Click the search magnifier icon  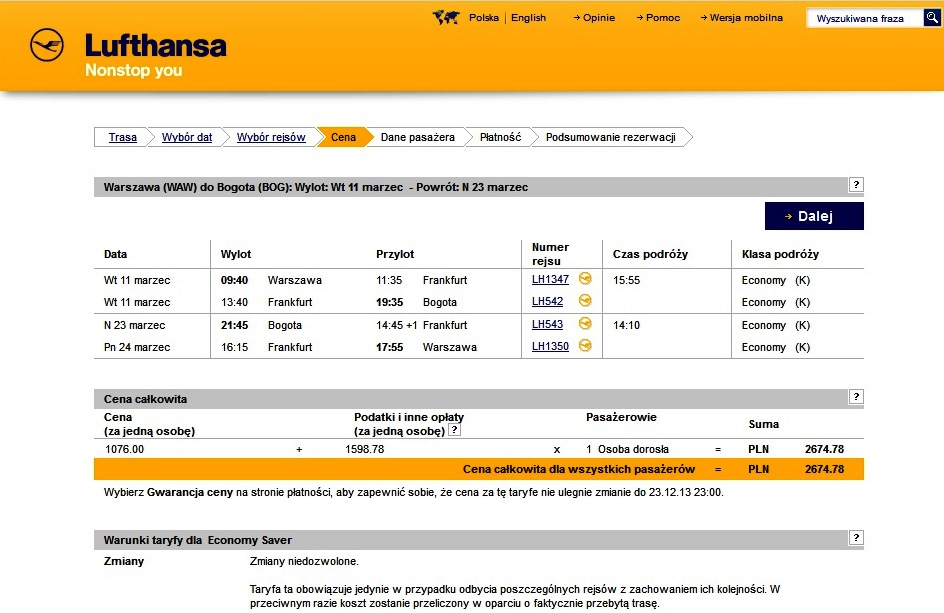(931, 18)
